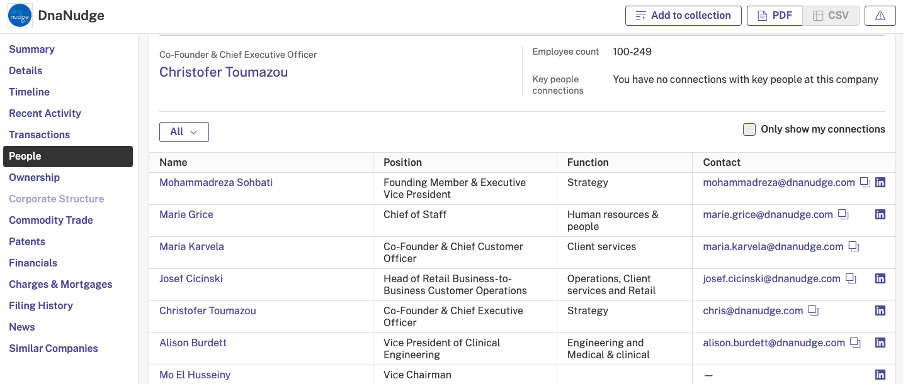Email alison.burdett@dnanudge.com link
Screen dimensions: 904x384
tap(774, 342)
